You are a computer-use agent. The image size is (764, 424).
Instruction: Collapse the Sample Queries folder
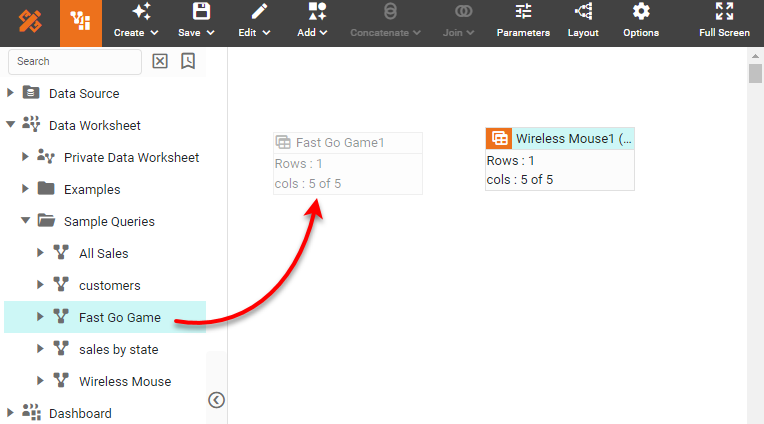point(26,221)
